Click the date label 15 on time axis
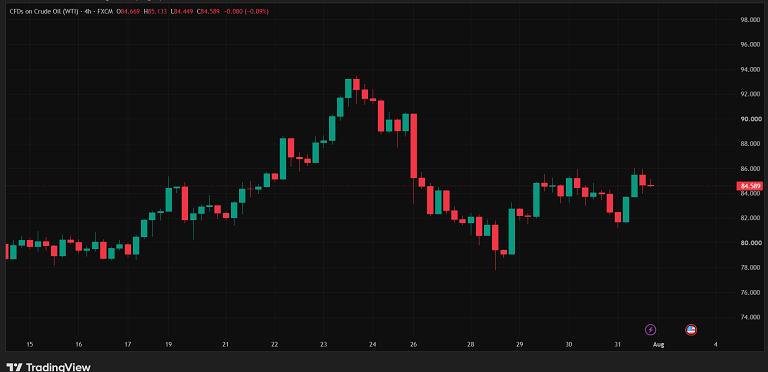The height and width of the screenshot is (372, 768). click(29, 345)
